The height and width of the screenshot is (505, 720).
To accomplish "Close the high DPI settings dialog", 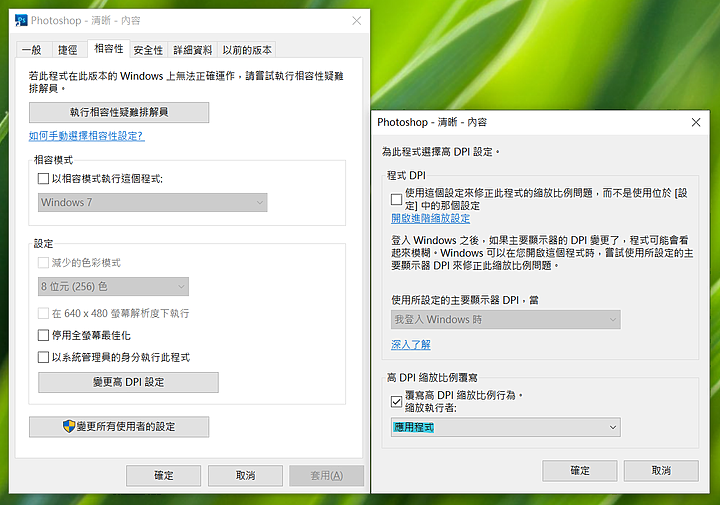I will pyautogui.click(x=696, y=122).
